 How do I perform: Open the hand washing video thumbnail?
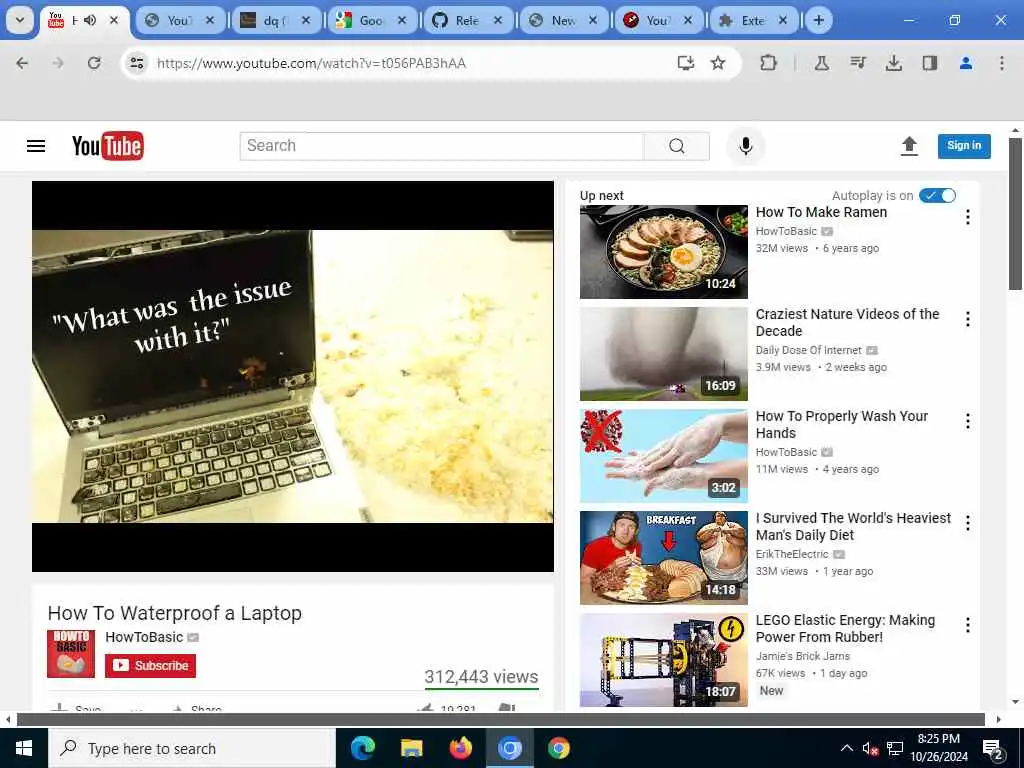click(x=664, y=456)
